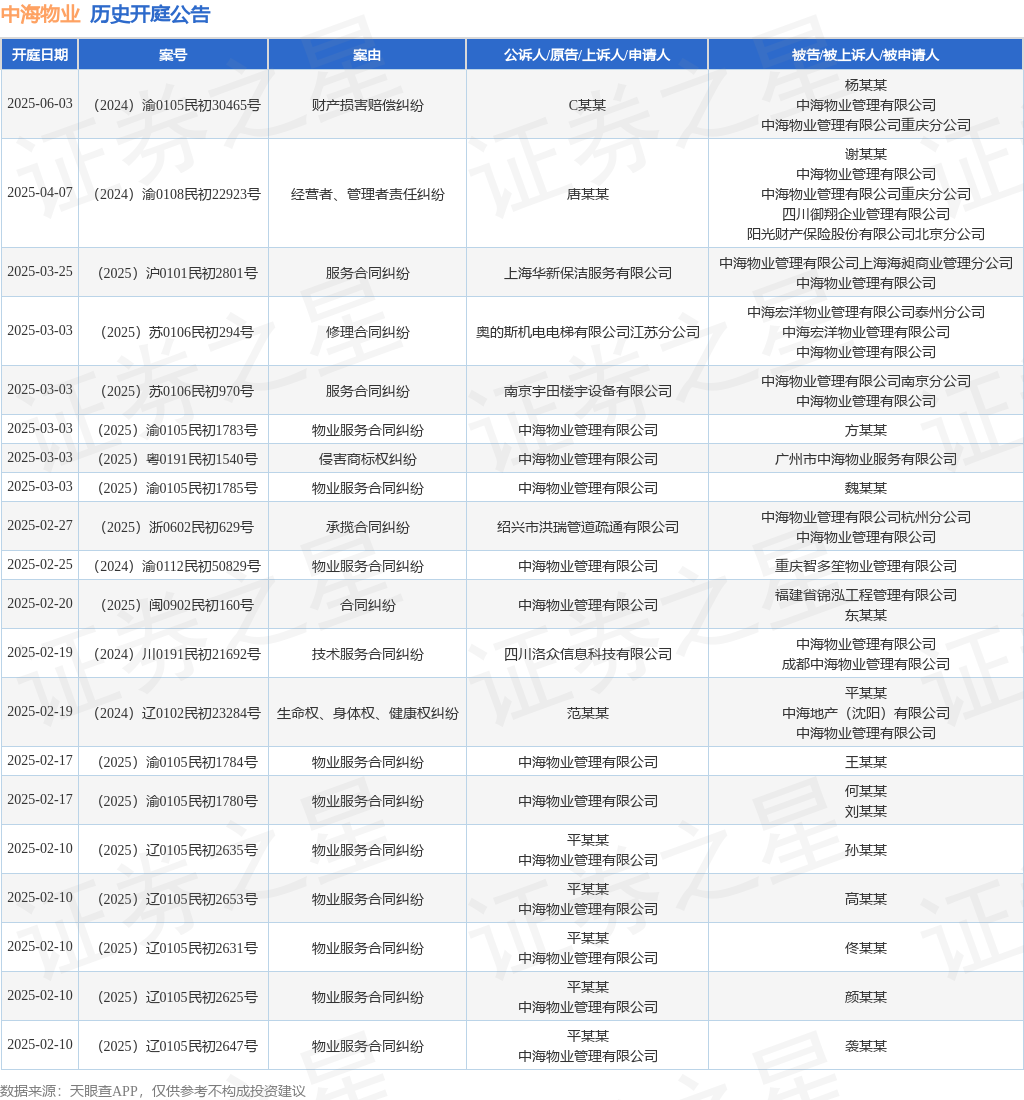The image size is (1024, 1100).
Task: Click defendant 方某某
Action: pyautogui.click(x=865, y=430)
